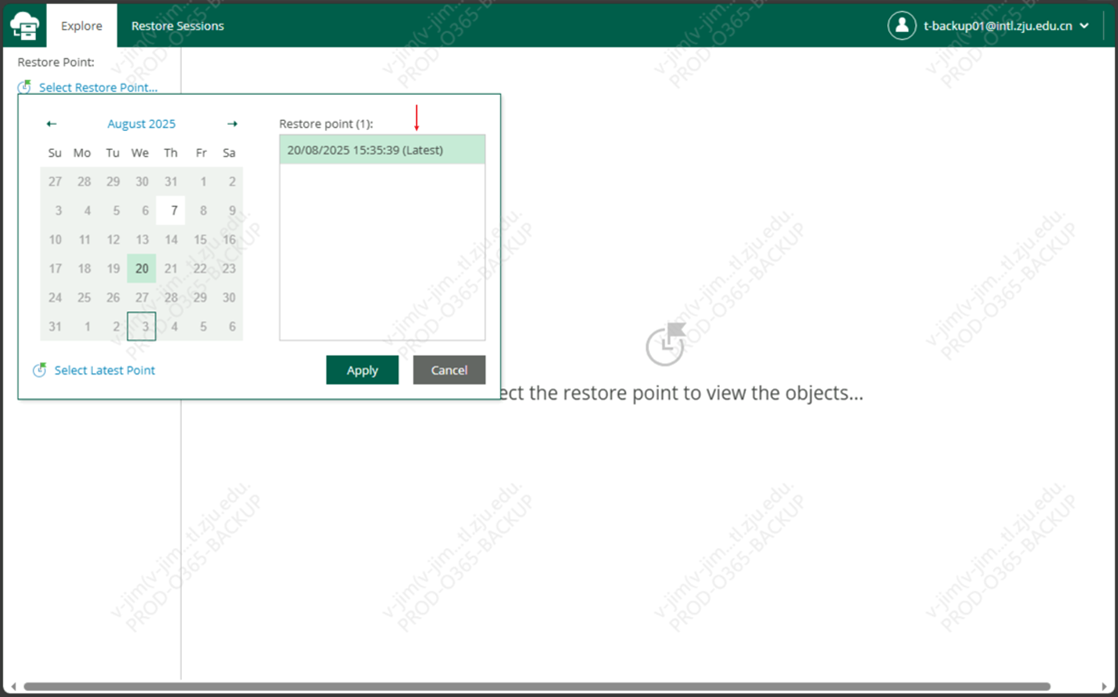Switch to the Explore tab

(81, 26)
